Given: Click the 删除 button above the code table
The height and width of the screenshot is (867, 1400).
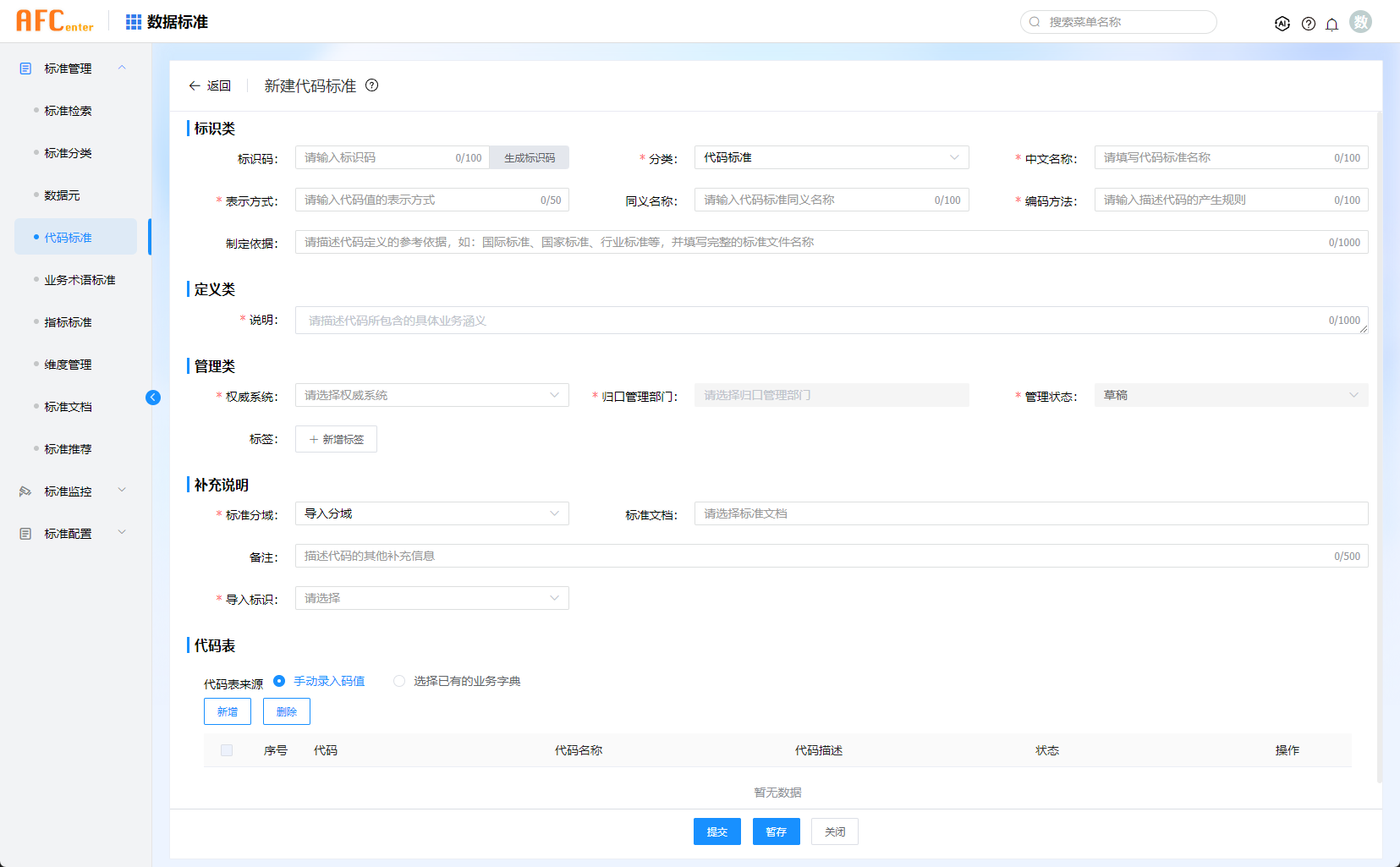Looking at the screenshot, I should click(x=287, y=711).
